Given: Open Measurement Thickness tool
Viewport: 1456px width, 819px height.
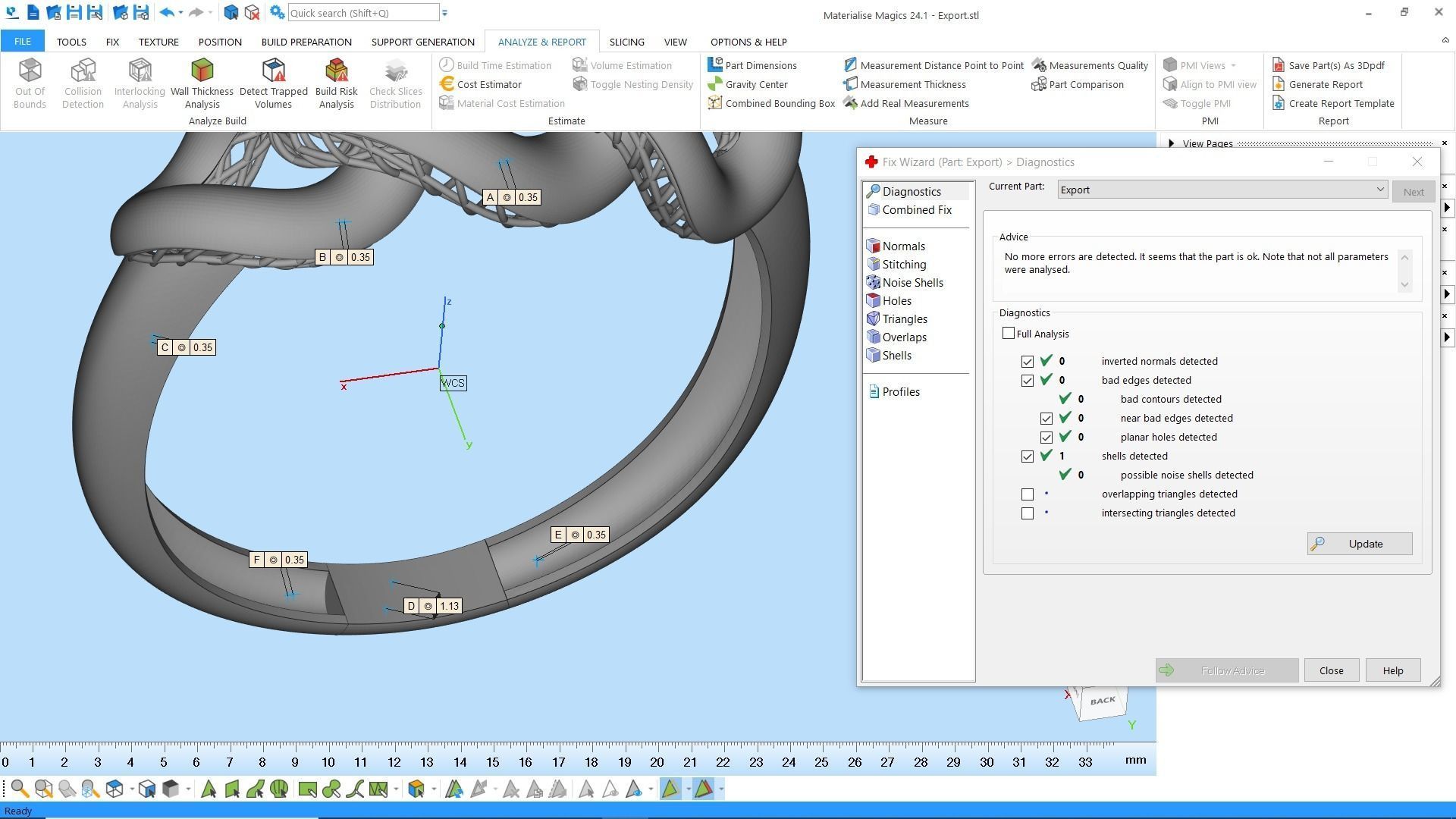Looking at the screenshot, I should point(905,84).
